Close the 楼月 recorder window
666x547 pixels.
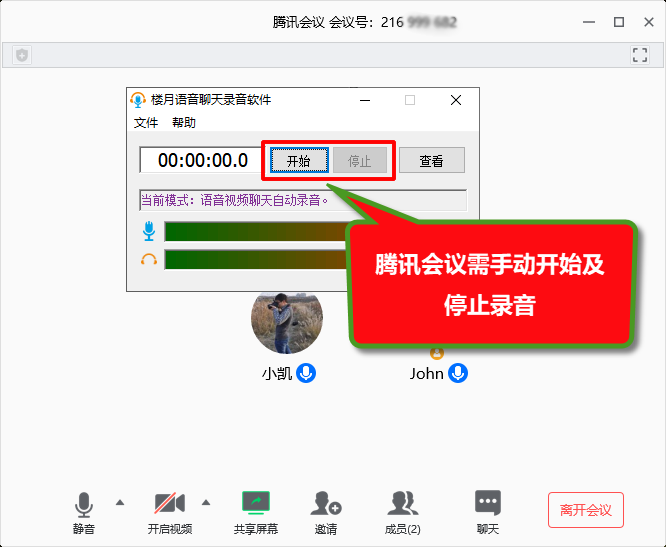[456, 100]
